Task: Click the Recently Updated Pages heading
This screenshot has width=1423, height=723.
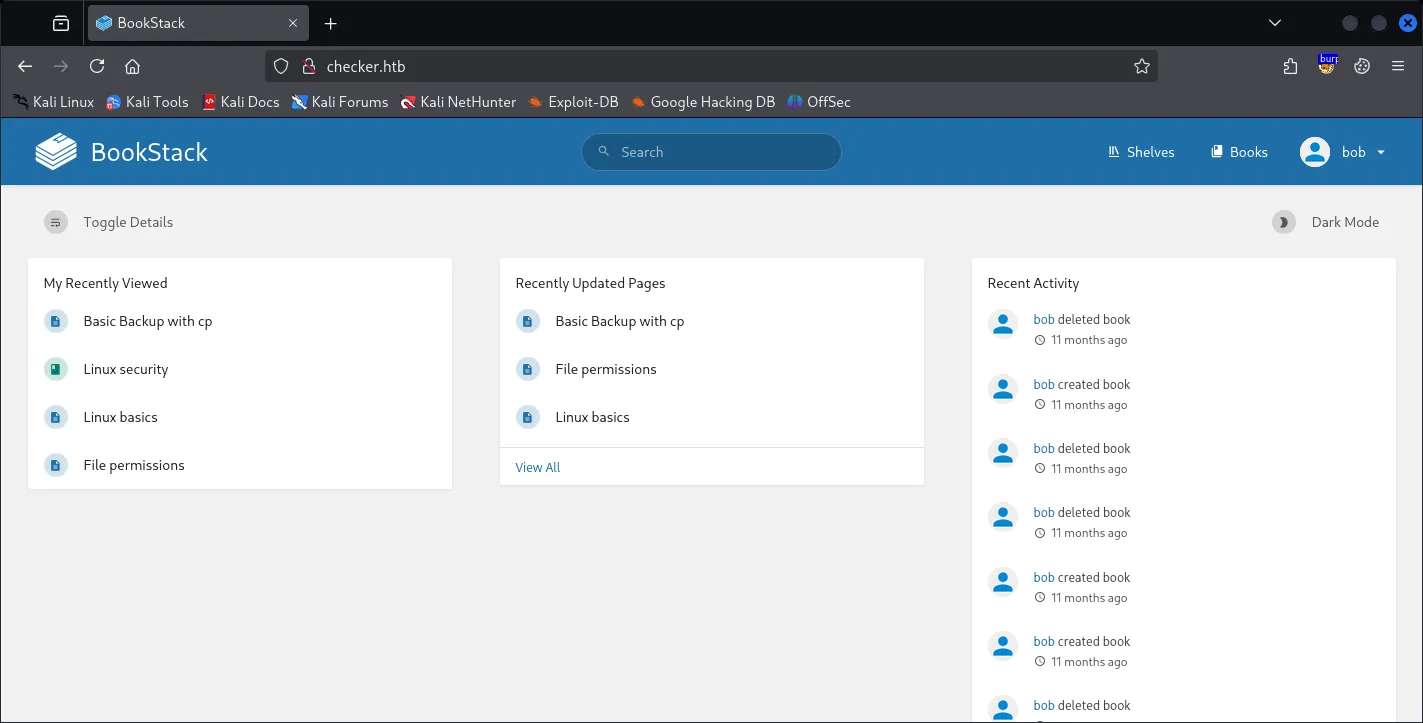Action: [591, 283]
